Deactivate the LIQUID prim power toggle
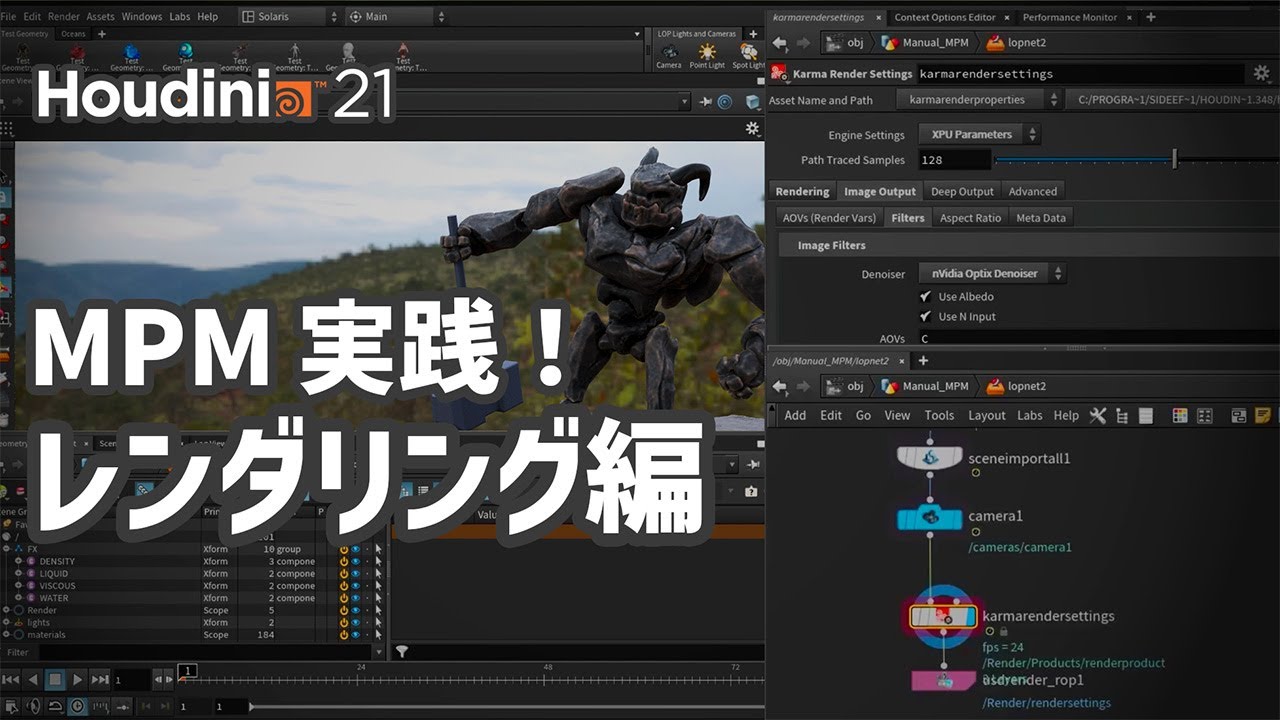 tap(344, 574)
